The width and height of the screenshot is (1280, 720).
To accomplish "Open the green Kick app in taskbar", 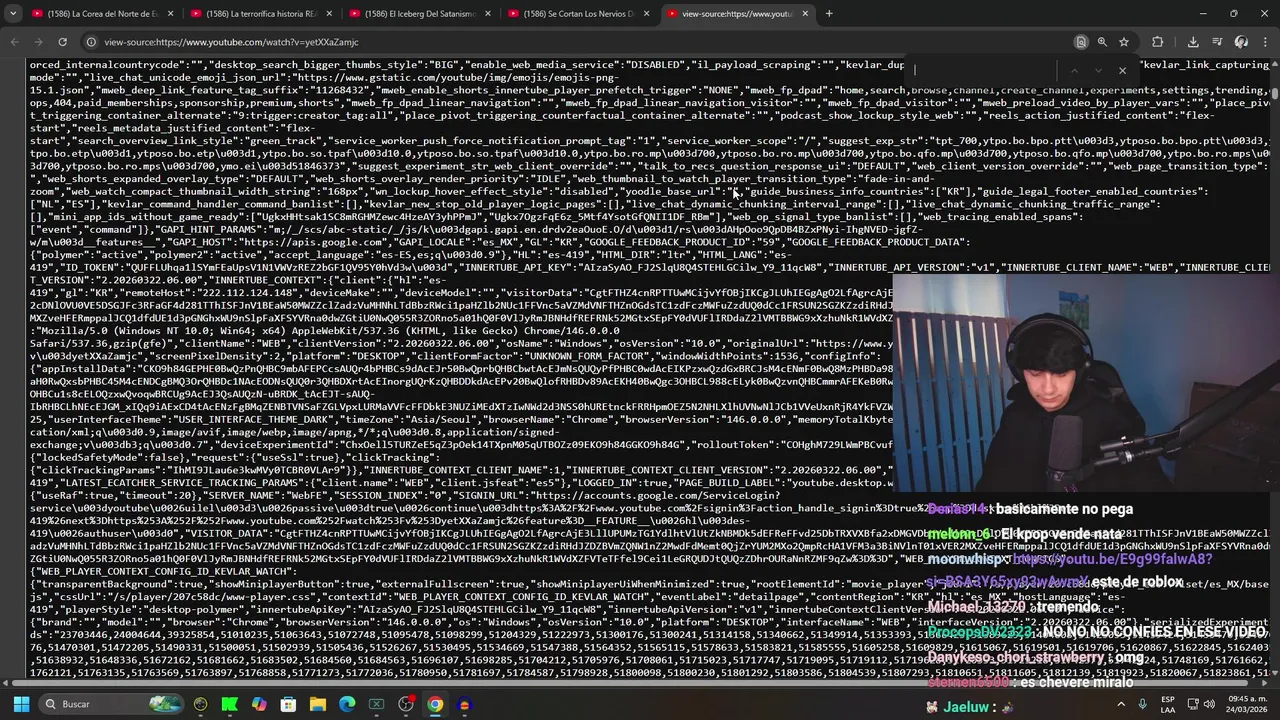I will coord(230,704).
